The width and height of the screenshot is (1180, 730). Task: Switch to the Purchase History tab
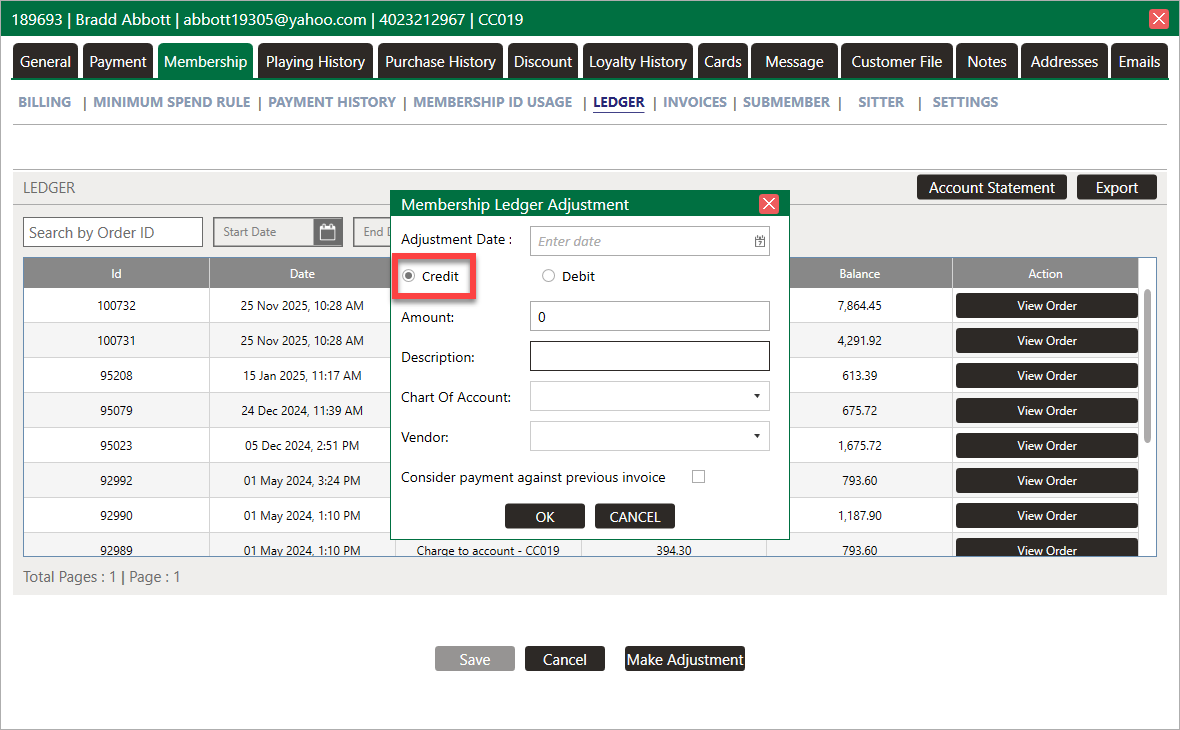pos(440,62)
